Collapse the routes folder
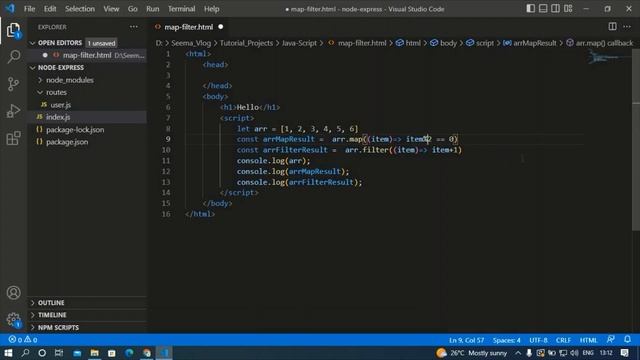This screenshot has height=360, width=640. 56,92
